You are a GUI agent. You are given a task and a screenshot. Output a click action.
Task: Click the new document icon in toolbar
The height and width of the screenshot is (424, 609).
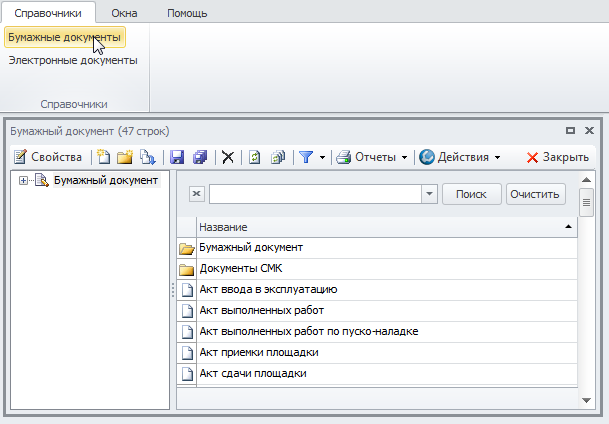coord(103,157)
